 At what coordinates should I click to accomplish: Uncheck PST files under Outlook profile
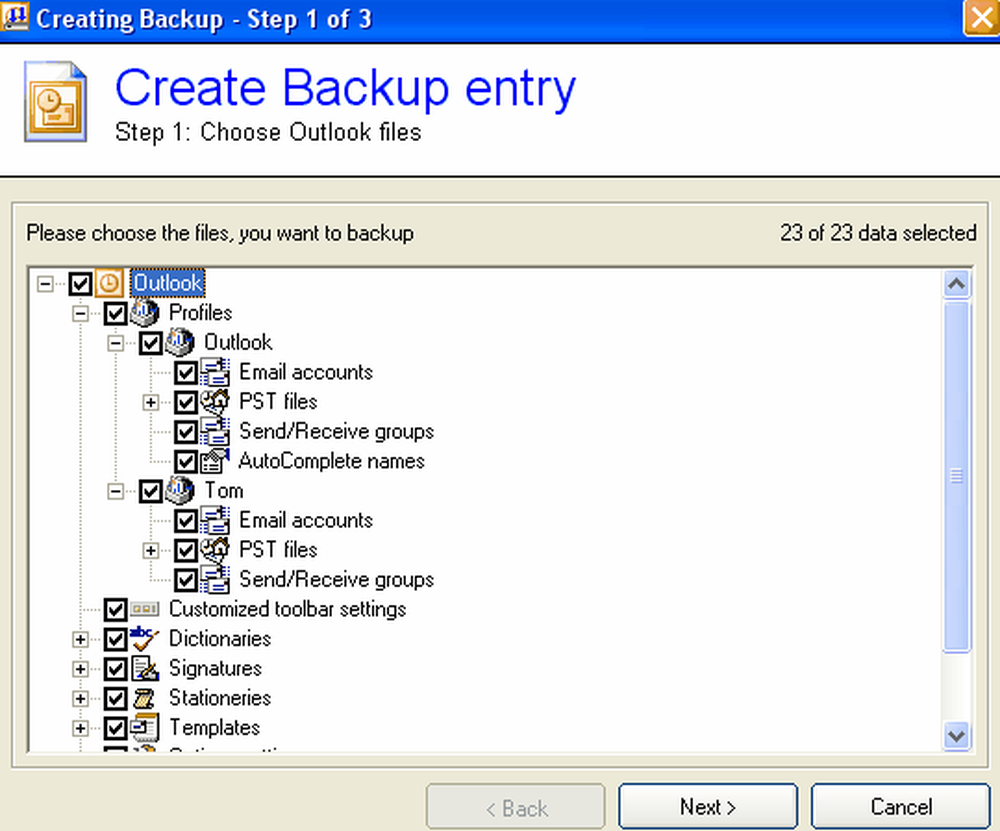pyautogui.click(x=186, y=402)
